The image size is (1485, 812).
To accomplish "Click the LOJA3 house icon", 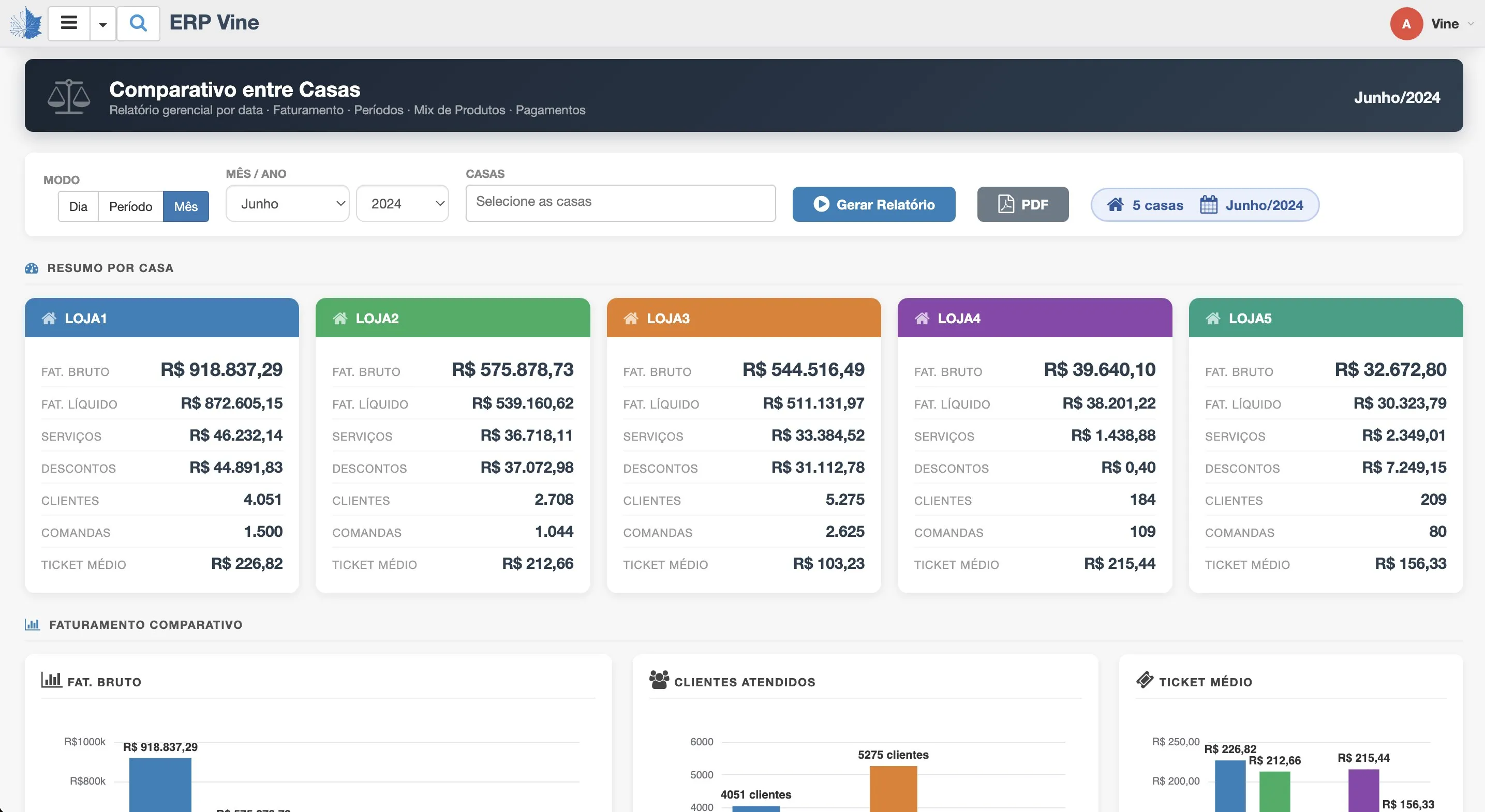I will click(631, 318).
